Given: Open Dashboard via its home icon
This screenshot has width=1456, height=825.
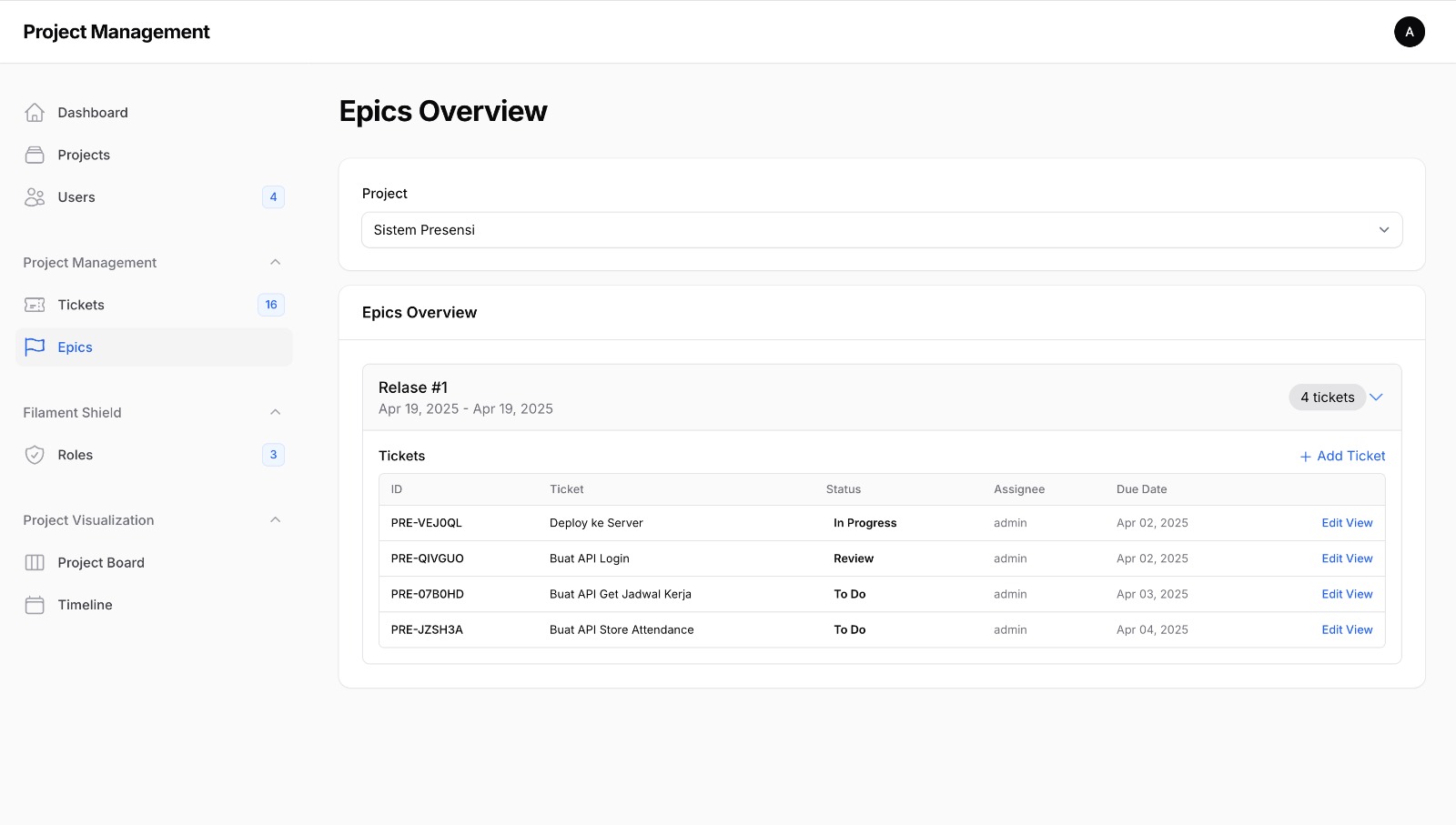Looking at the screenshot, I should point(35,113).
